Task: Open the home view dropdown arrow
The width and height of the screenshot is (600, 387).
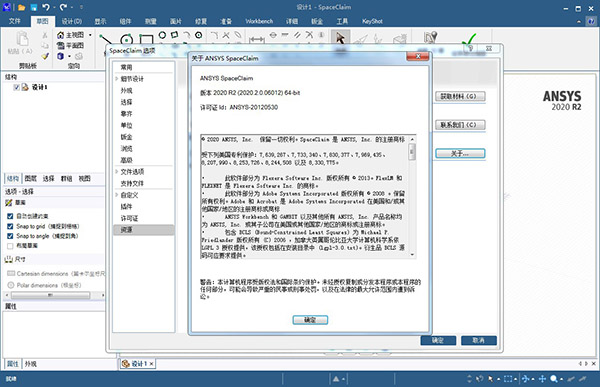Action: [90, 35]
